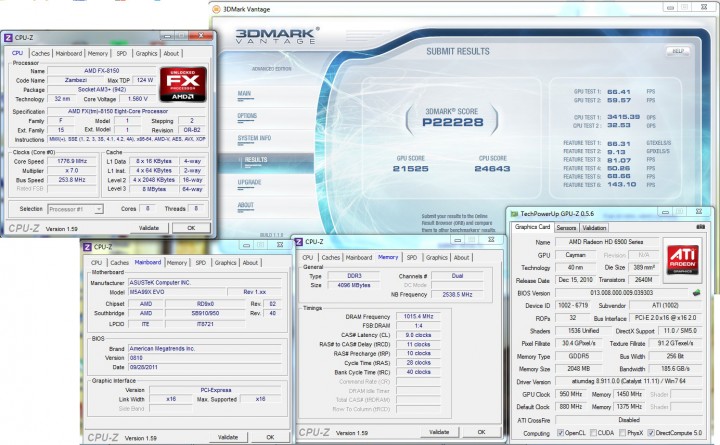
Task: Open the Validation tab in GPU-Z
Action: (x=594, y=228)
